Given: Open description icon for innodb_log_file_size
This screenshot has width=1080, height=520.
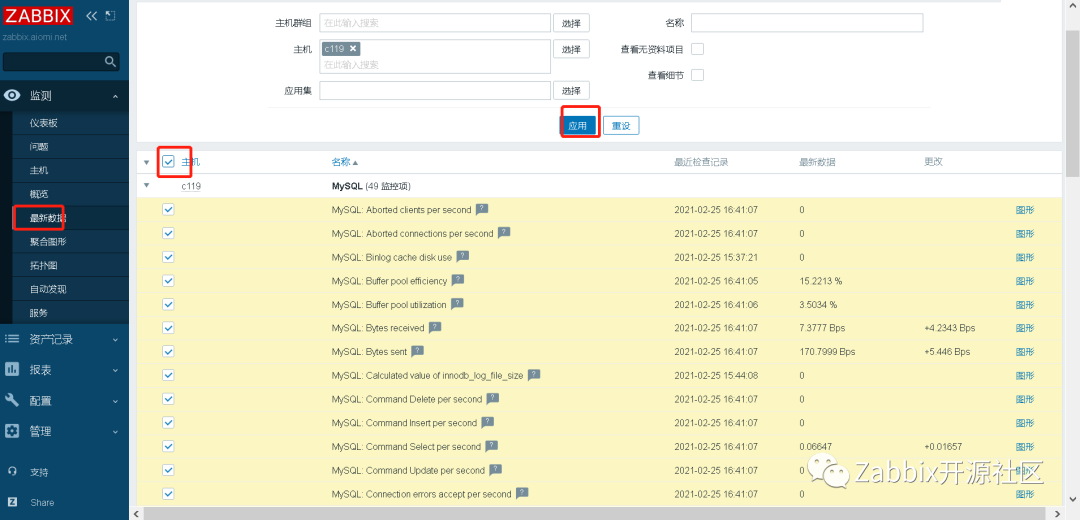Looking at the screenshot, I should click(x=534, y=375).
